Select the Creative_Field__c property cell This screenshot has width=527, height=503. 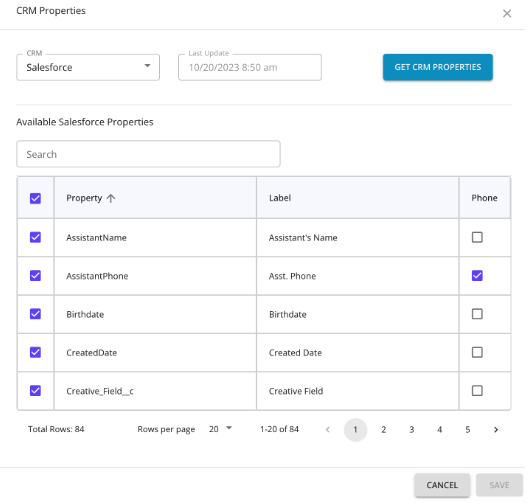click(155, 391)
